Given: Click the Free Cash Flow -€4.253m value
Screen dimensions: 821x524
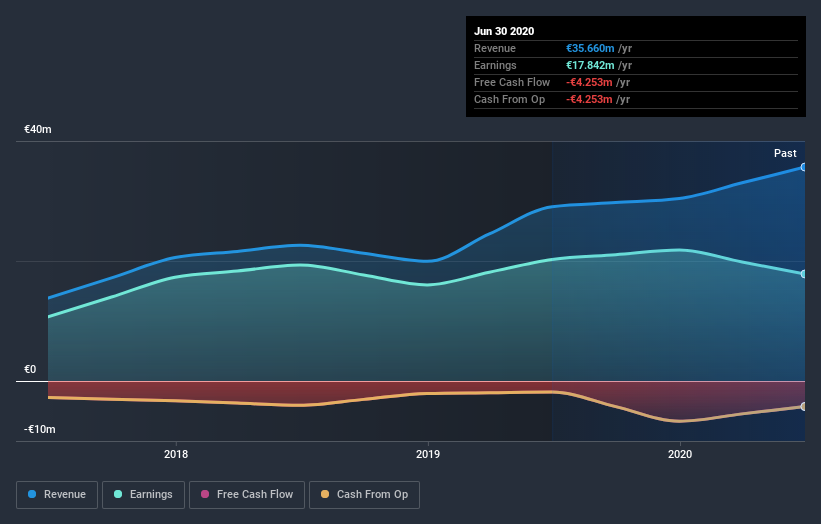Looking at the screenshot, I should pos(589,83).
